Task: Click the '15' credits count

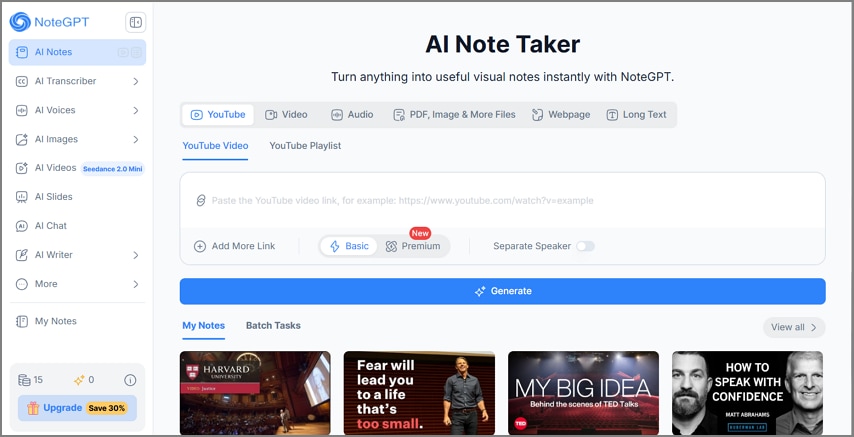Action: click(x=38, y=380)
